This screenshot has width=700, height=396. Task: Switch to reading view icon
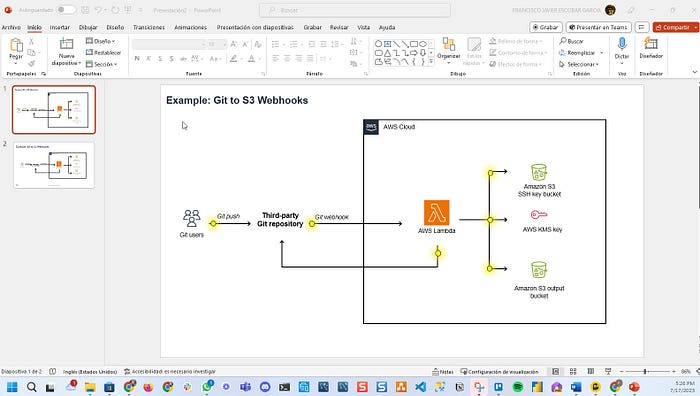[591, 371]
